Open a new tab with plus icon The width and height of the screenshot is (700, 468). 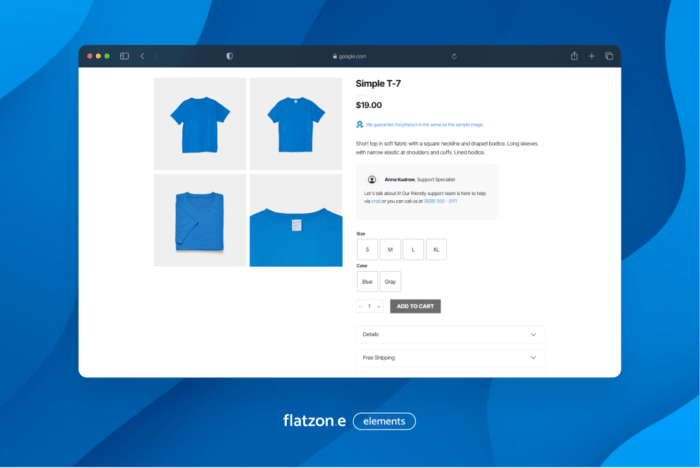click(x=592, y=56)
